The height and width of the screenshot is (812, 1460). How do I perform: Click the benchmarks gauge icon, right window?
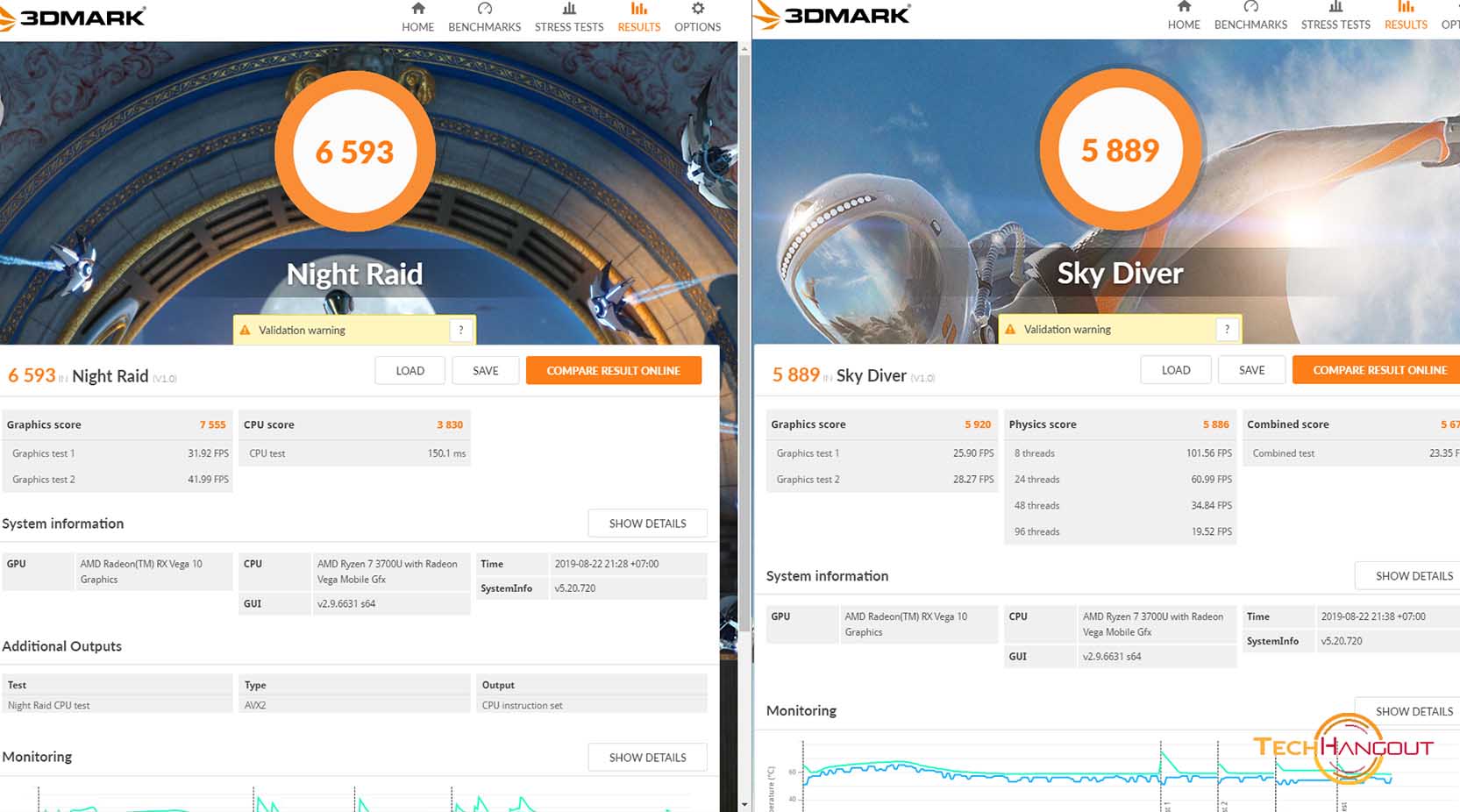coord(1251,6)
